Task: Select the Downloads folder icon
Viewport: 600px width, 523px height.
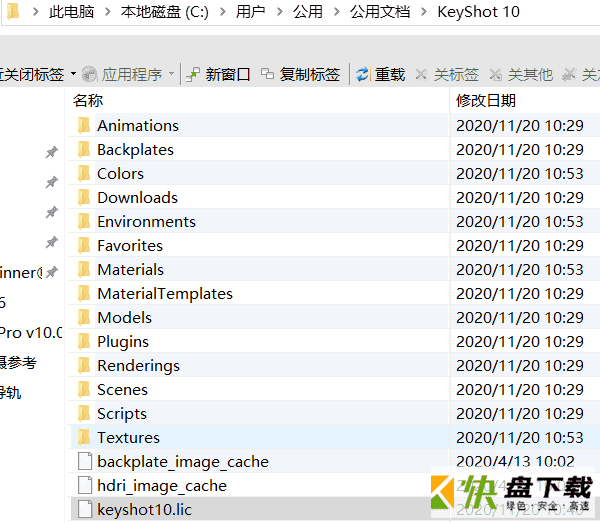Action: [84, 197]
